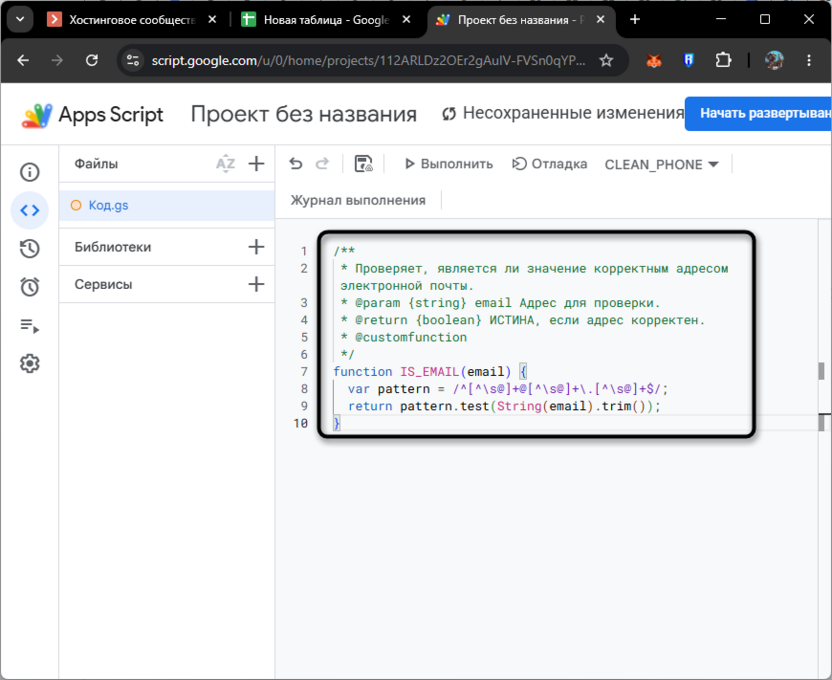Open new browser tab
Viewport: 832px width, 680px height.
635,20
